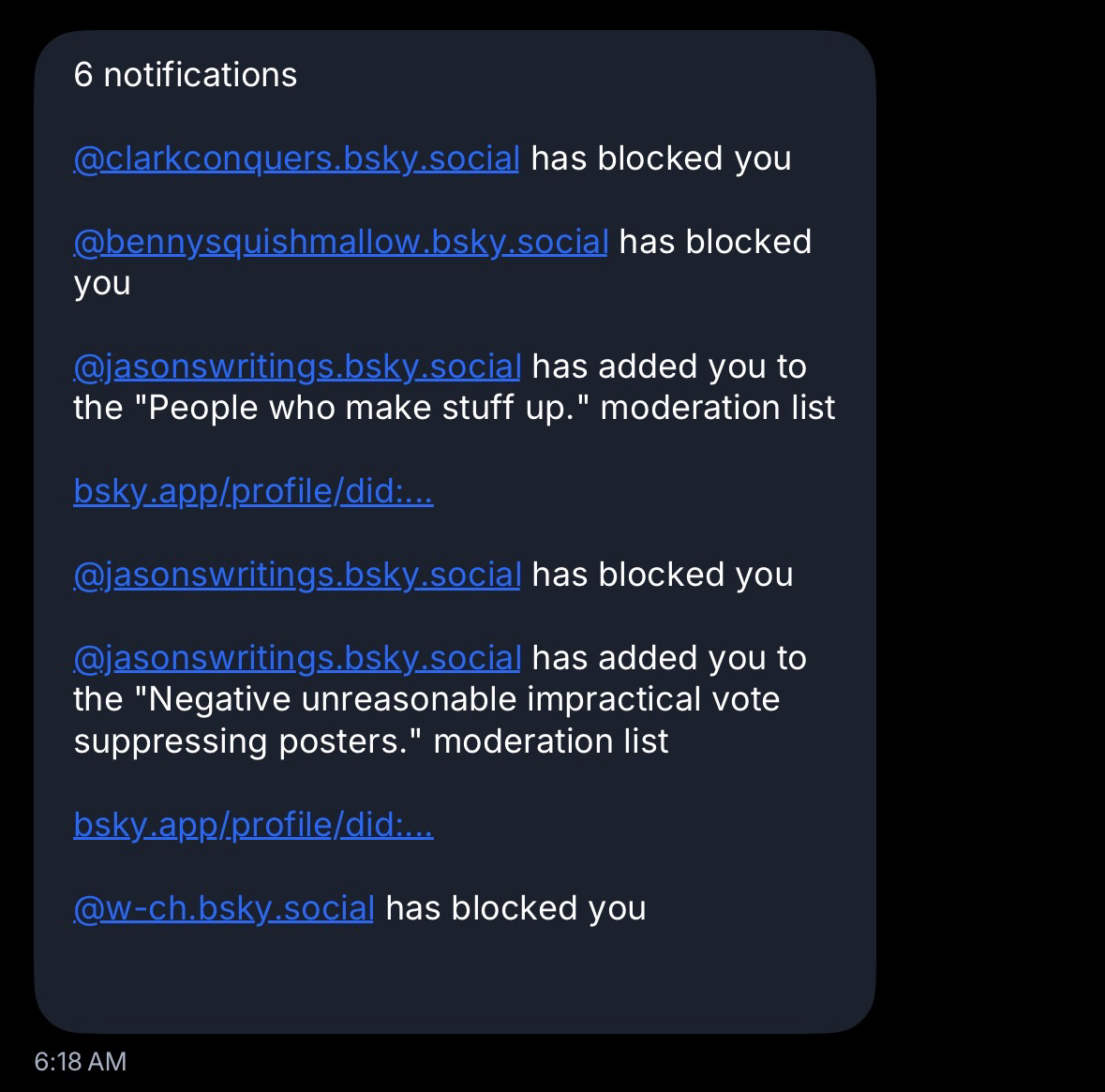The image size is (1105, 1092).
Task: Open the @clarkconquers.bsky.social profile link
Action: pos(296,158)
